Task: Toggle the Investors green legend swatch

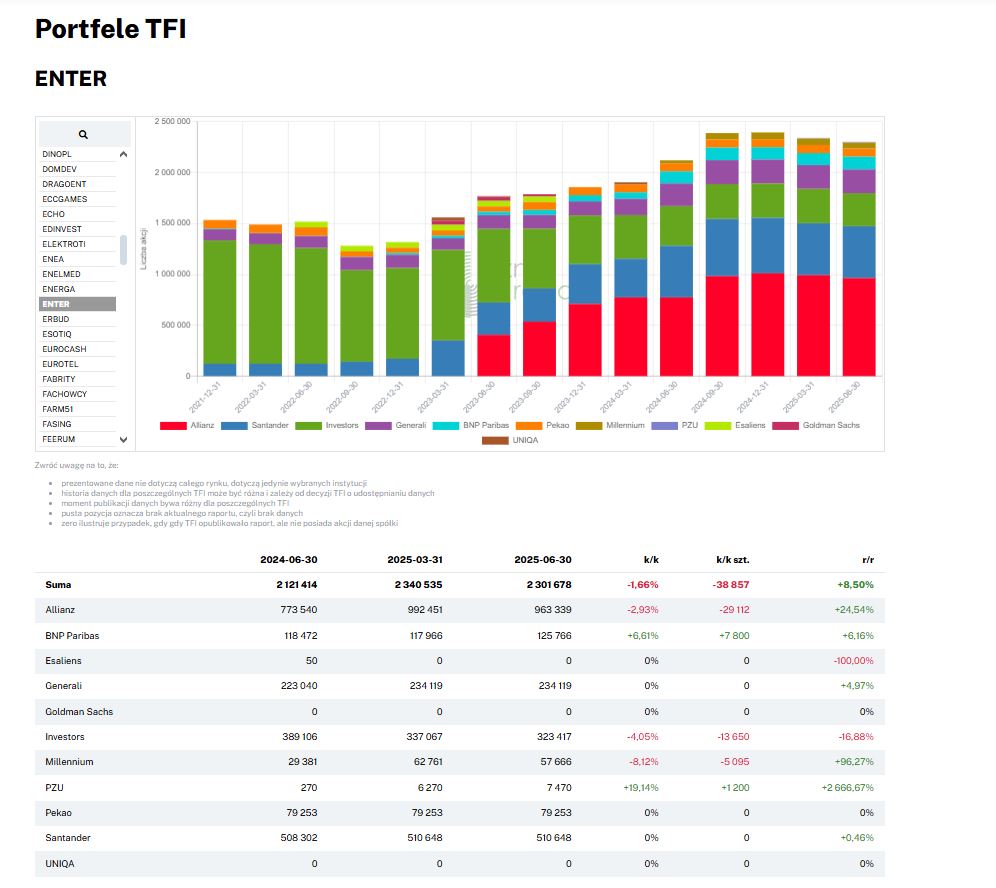Action: 308,426
